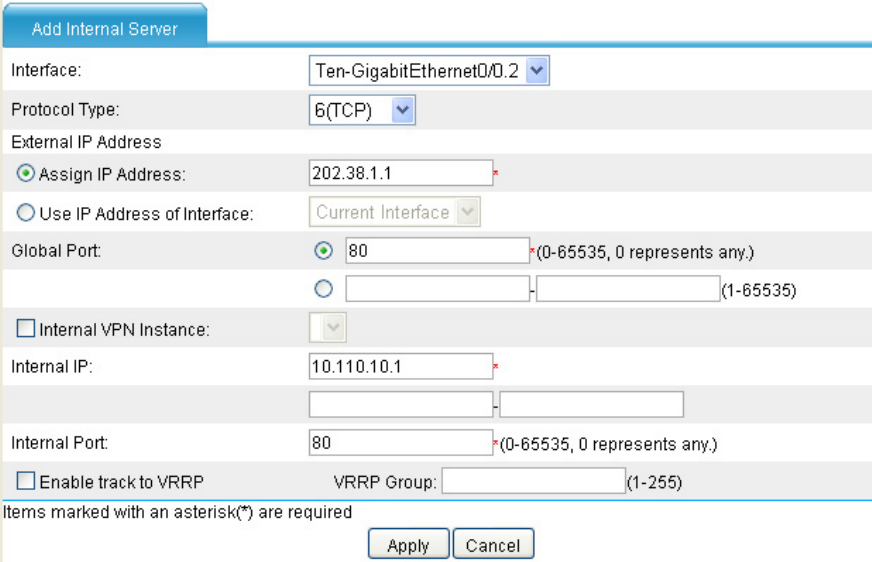Open the Interface dropdown Ten-GigabitEthernet0/0.2
Viewport: 872px width, 562px height.
point(429,71)
